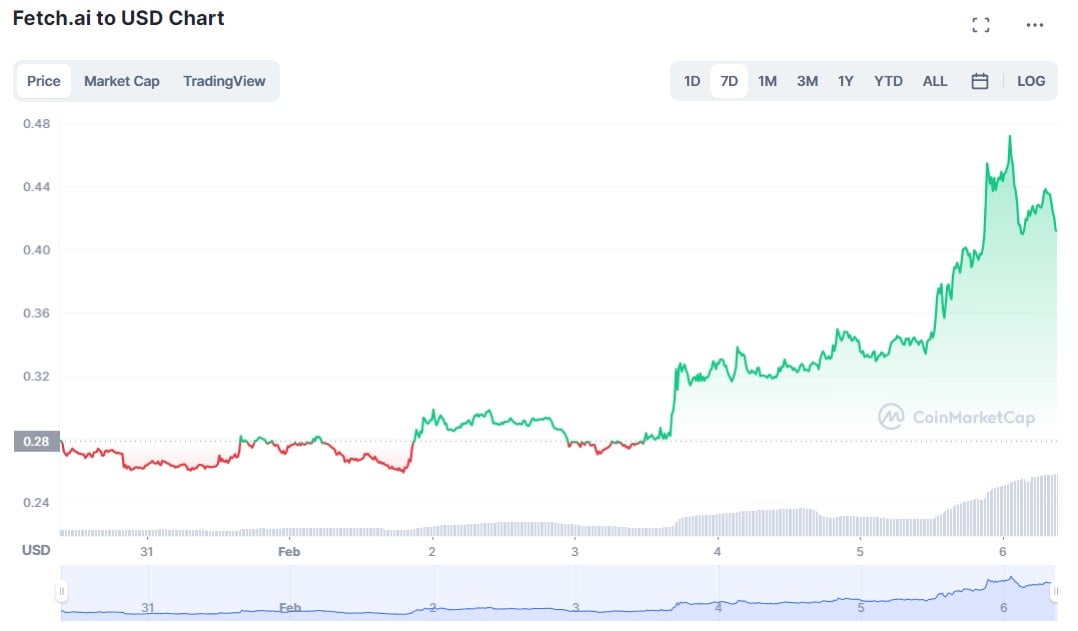Switch to the 7D tab
1078x631 pixels.
(x=729, y=81)
